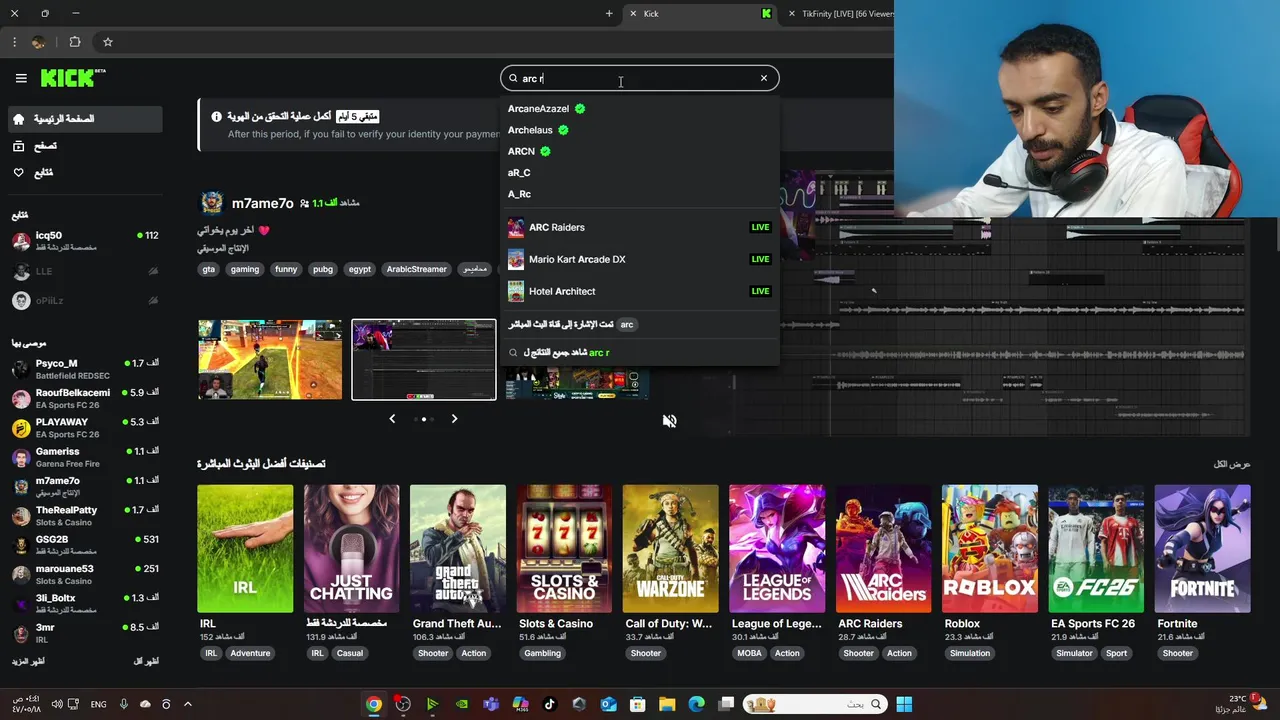Go to next carousel slide
Screen dimensions: 1280x720
(454, 419)
